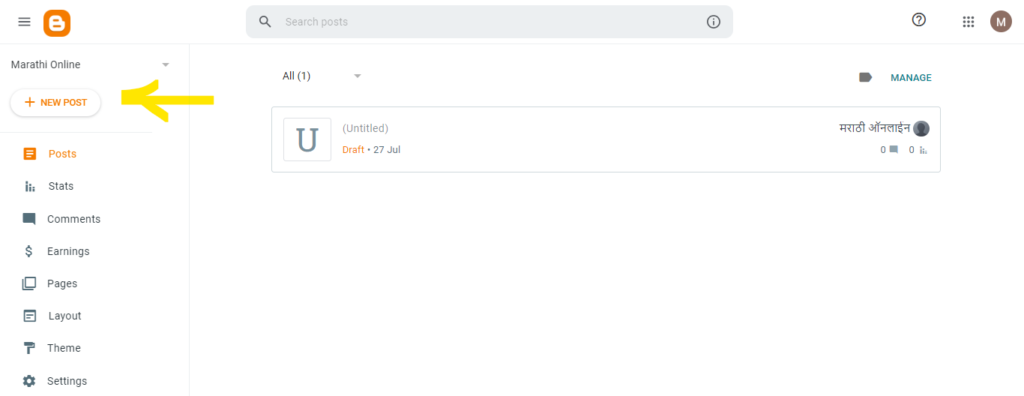The width and height of the screenshot is (1024, 396).
Task: Open the Google apps grid
Action: point(968,22)
